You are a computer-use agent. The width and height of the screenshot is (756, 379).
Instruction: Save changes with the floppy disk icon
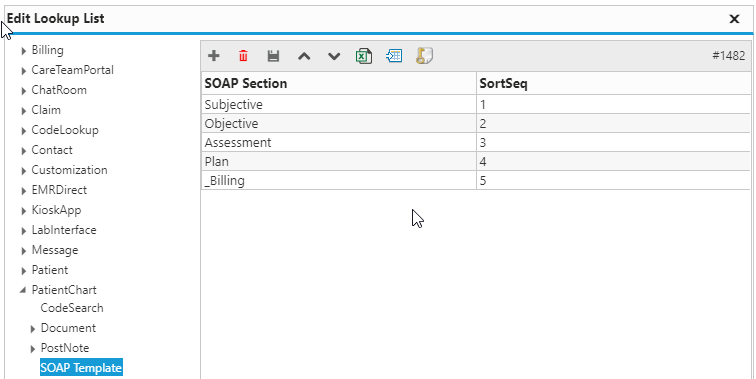click(273, 56)
